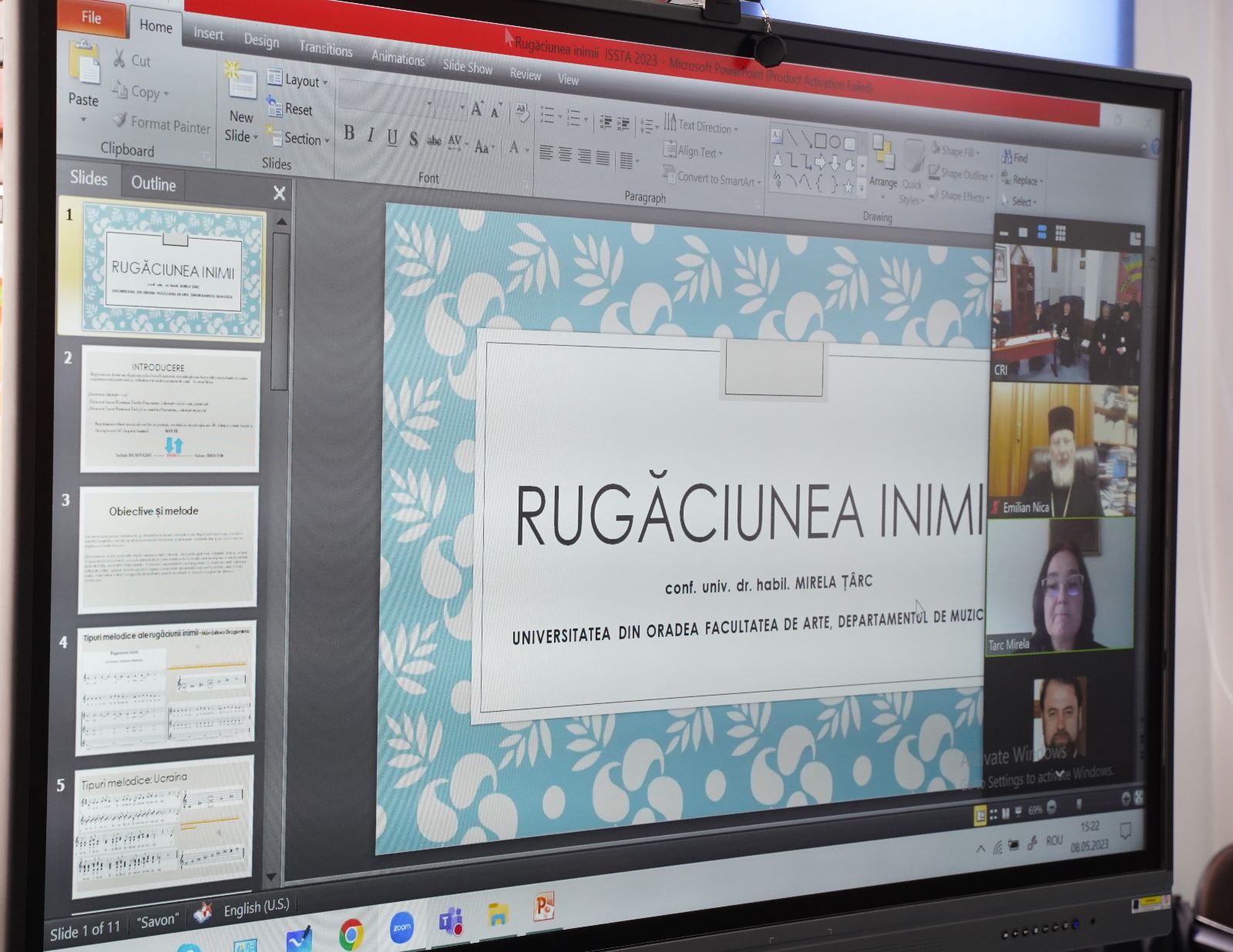Launch Google Chrome from the taskbar
The height and width of the screenshot is (952, 1233).
351,934
